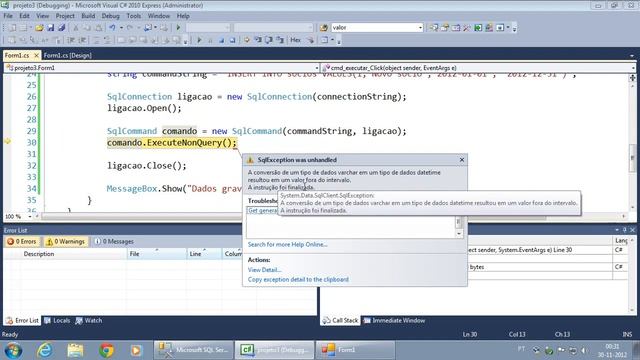Click the New Project toolbar icon

tap(13, 28)
